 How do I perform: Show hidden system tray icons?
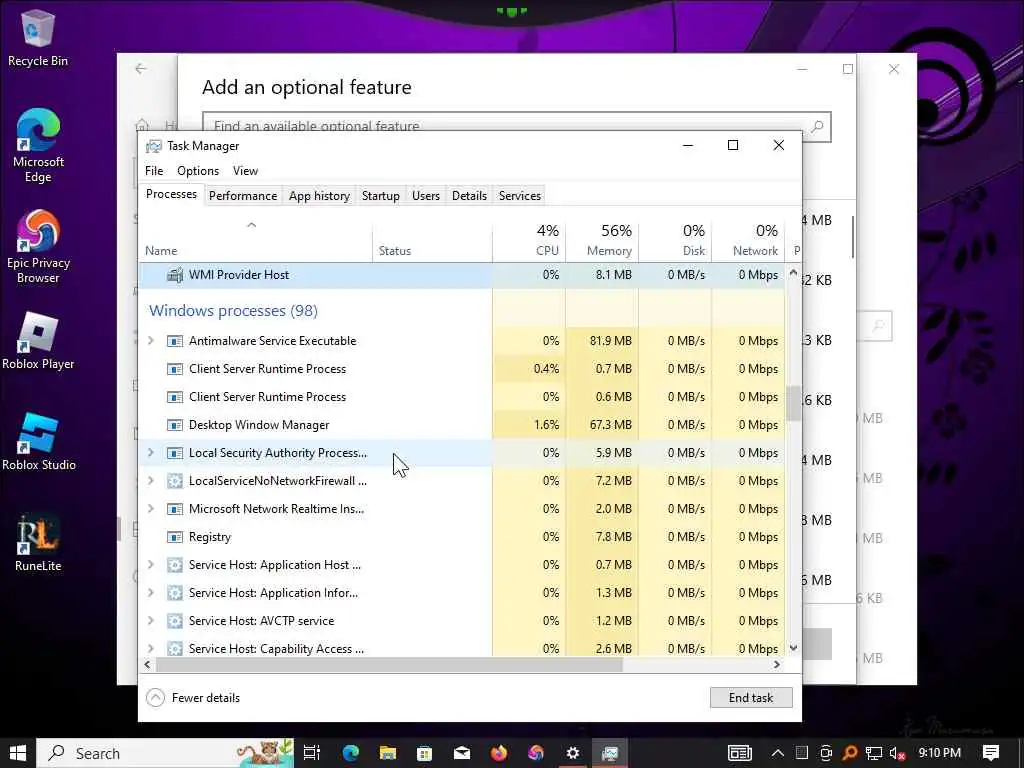pyautogui.click(x=777, y=753)
